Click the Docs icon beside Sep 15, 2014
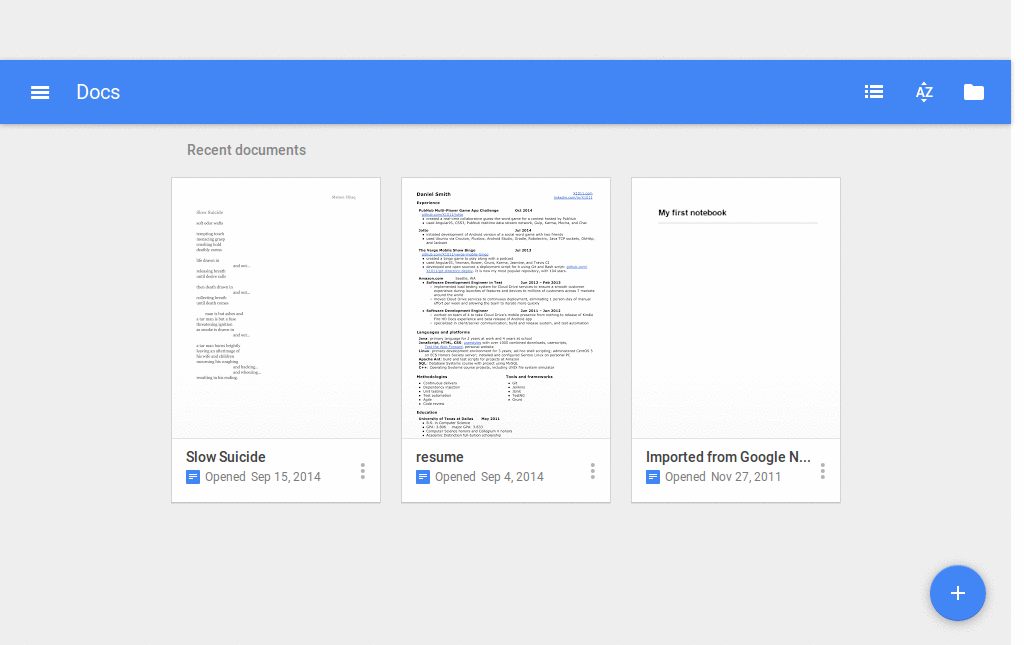 click(193, 477)
